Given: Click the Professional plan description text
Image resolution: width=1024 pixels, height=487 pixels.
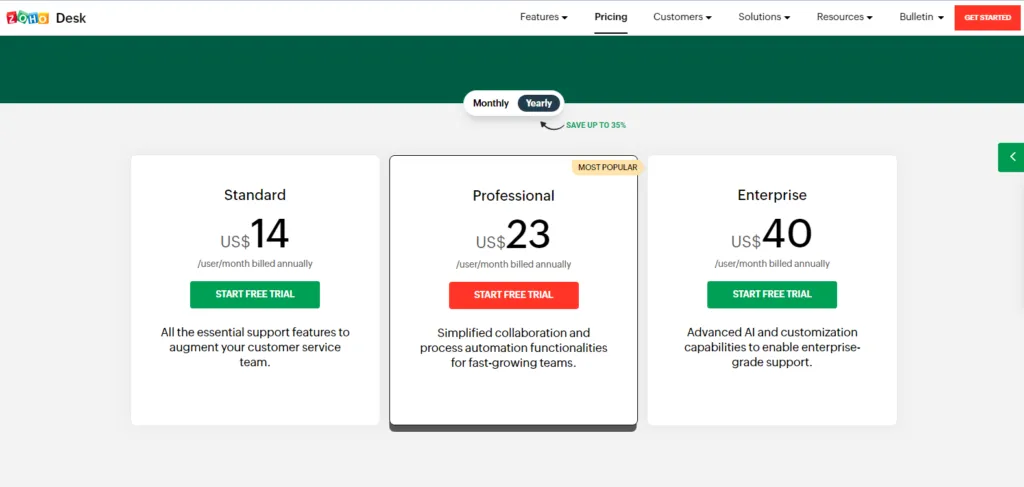Looking at the screenshot, I should pos(513,348).
